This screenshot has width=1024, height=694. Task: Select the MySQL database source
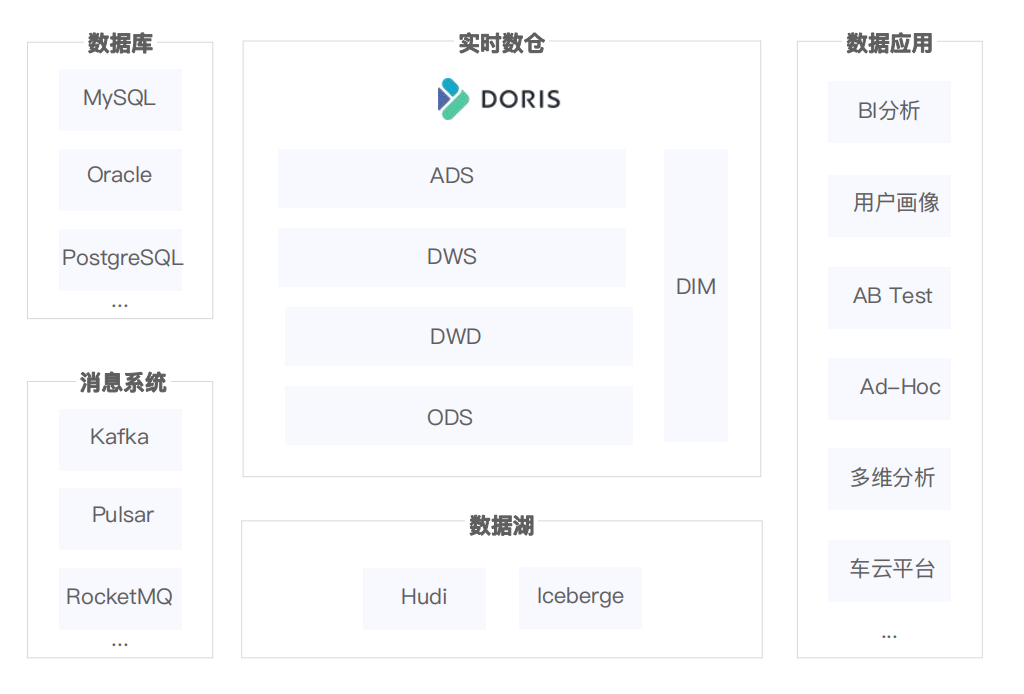120,99
